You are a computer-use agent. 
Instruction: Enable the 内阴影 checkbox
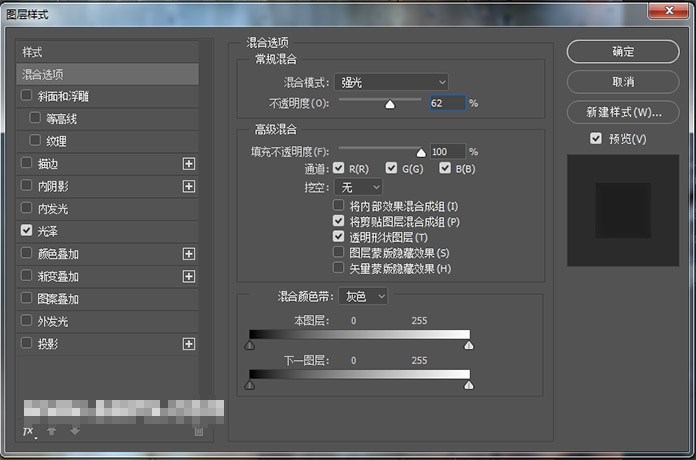(27, 185)
